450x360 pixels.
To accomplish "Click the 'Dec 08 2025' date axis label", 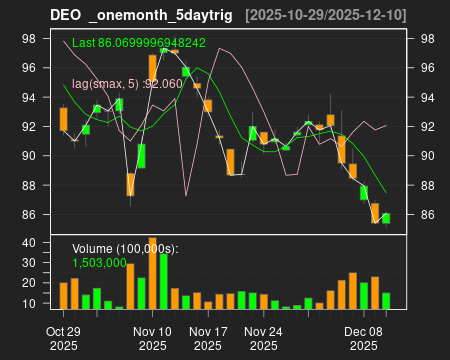I will [x=363, y=339].
